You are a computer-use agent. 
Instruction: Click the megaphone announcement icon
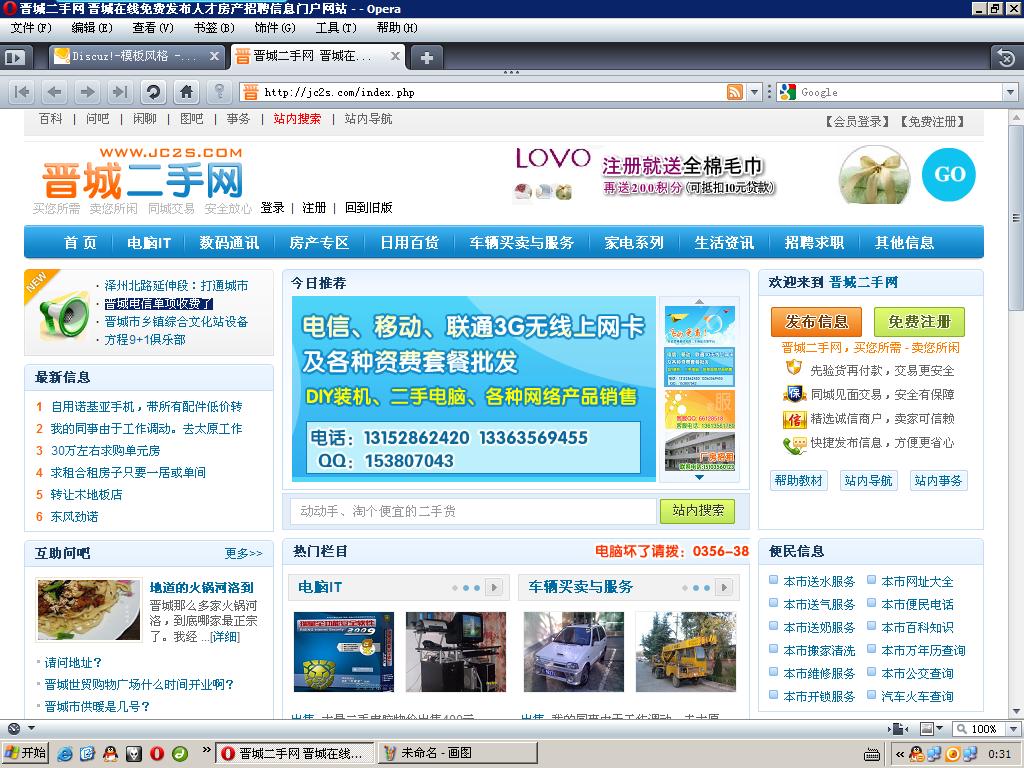tap(63, 315)
